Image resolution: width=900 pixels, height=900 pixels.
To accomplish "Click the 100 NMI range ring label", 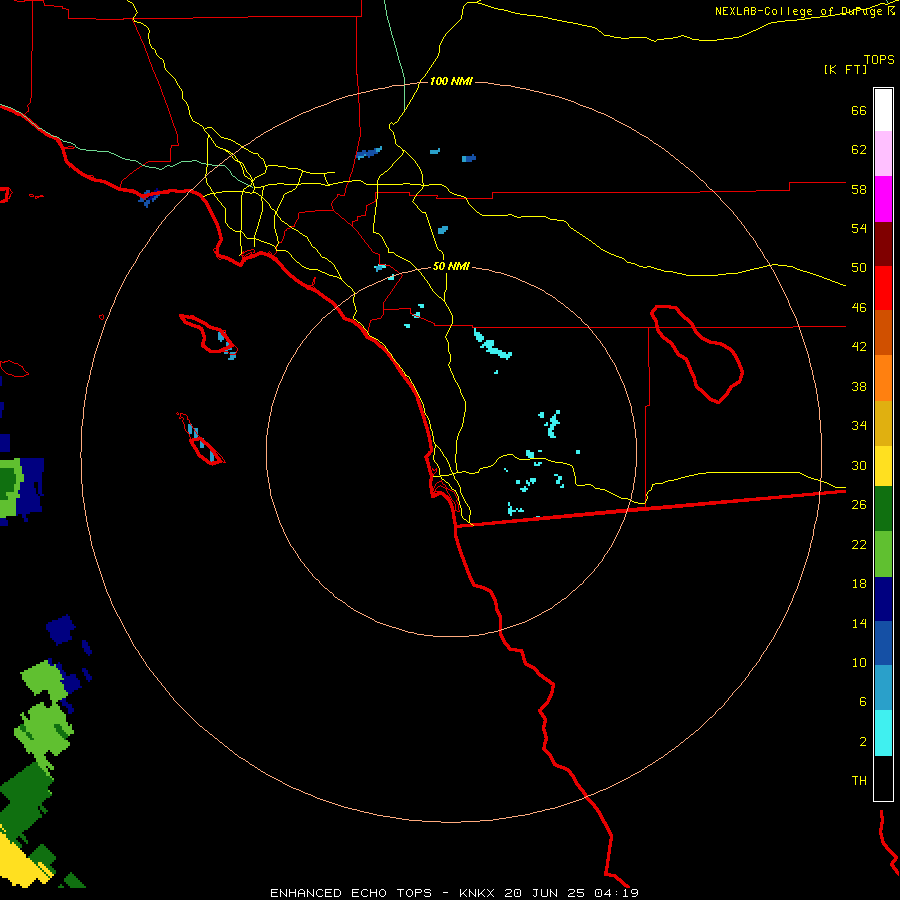I will click(x=451, y=82).
